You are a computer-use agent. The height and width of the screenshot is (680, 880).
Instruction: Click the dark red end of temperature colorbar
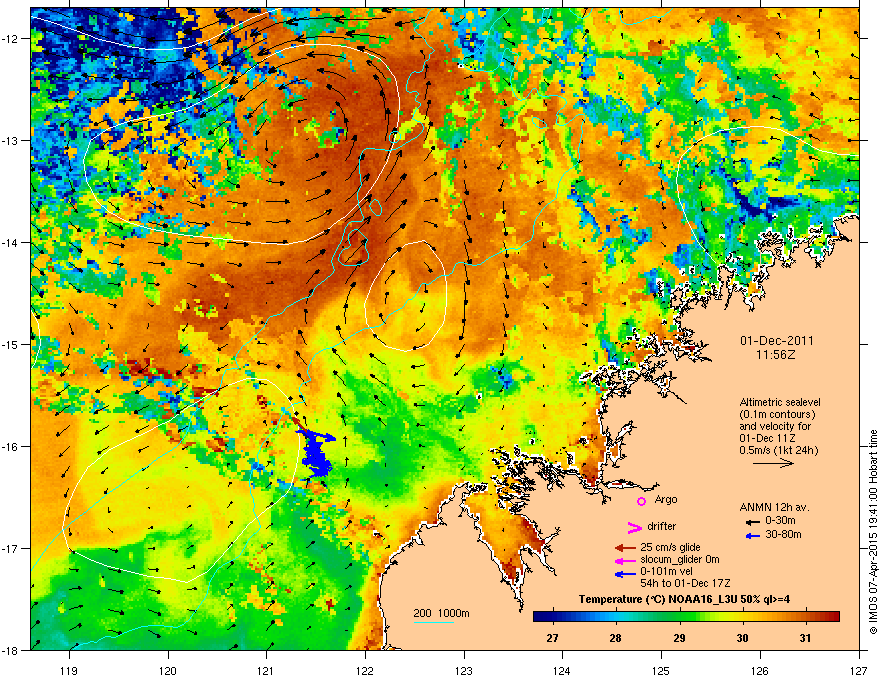(835, 617)
